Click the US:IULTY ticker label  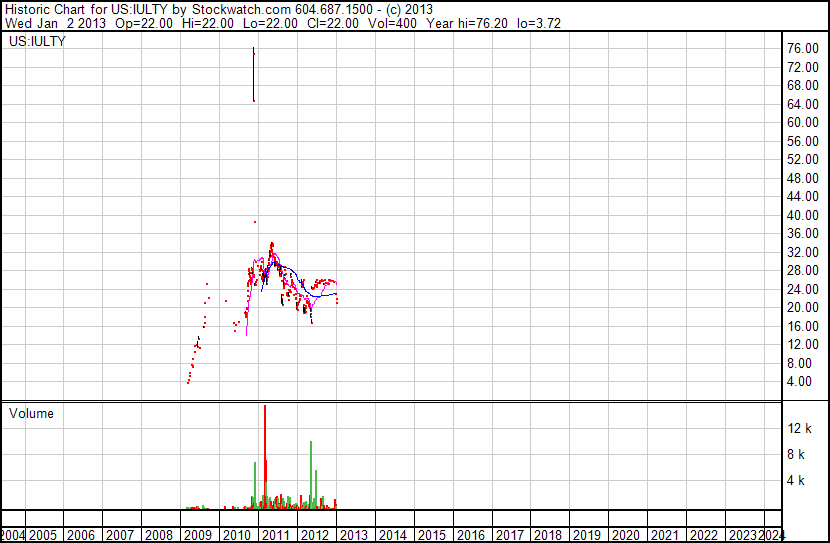click(x=37, y=41)
